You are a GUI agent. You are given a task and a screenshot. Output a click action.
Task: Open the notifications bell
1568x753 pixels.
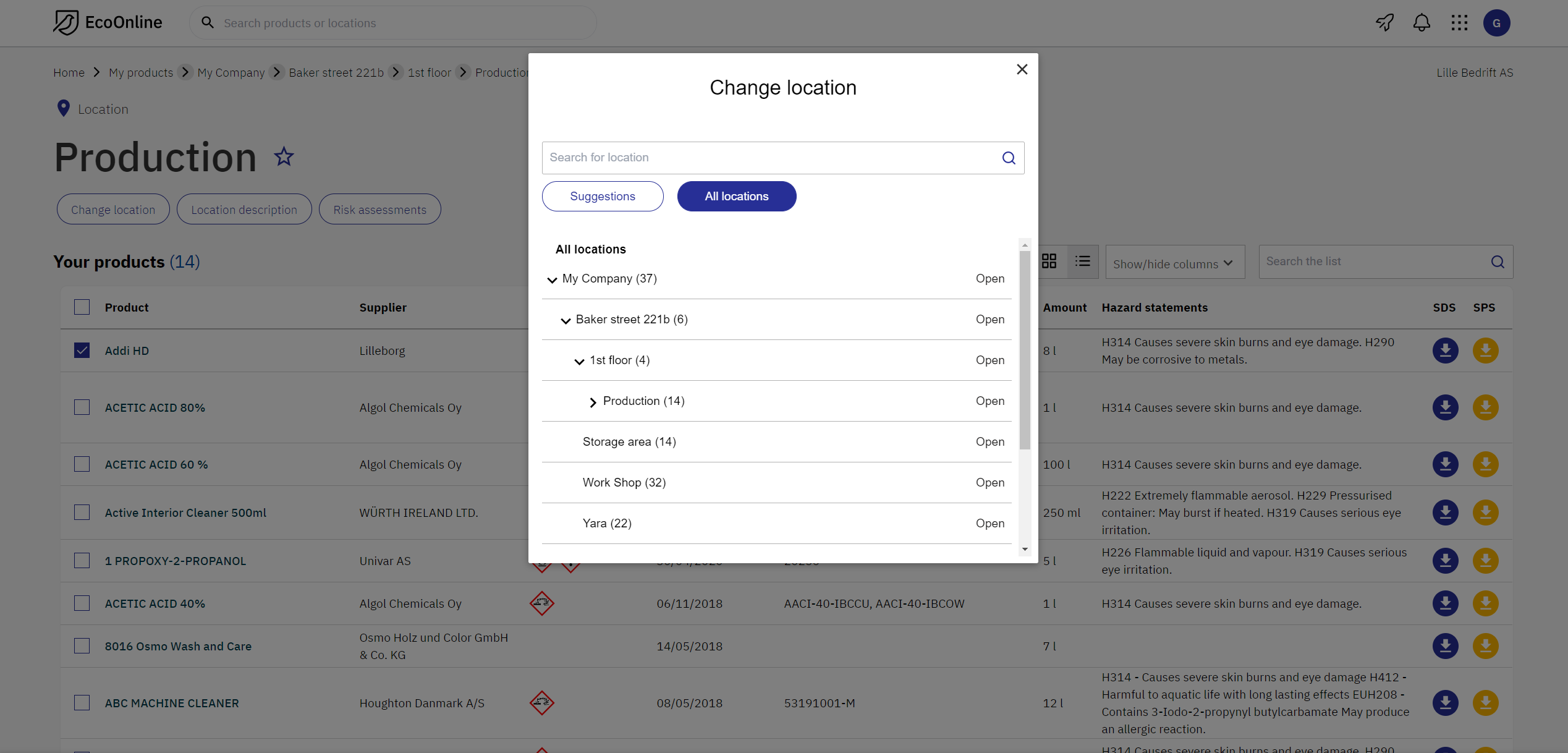point(1422,23)
